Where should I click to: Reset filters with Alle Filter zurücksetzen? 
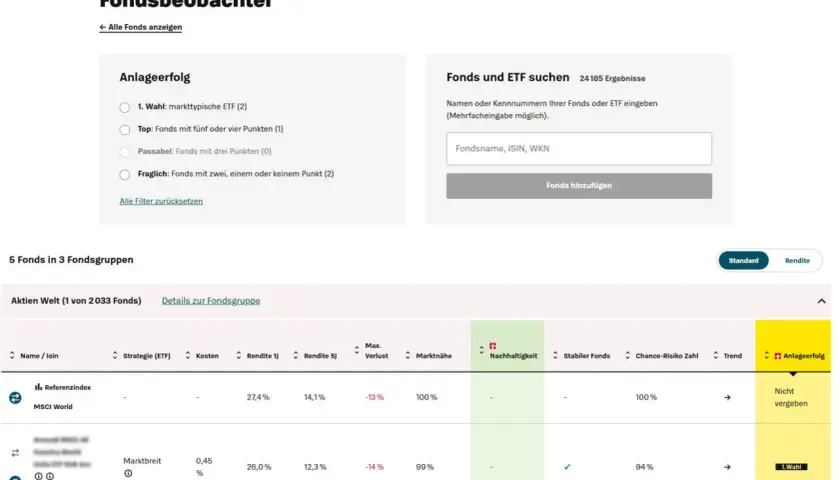pyautogui.click(x=161, y=201)
